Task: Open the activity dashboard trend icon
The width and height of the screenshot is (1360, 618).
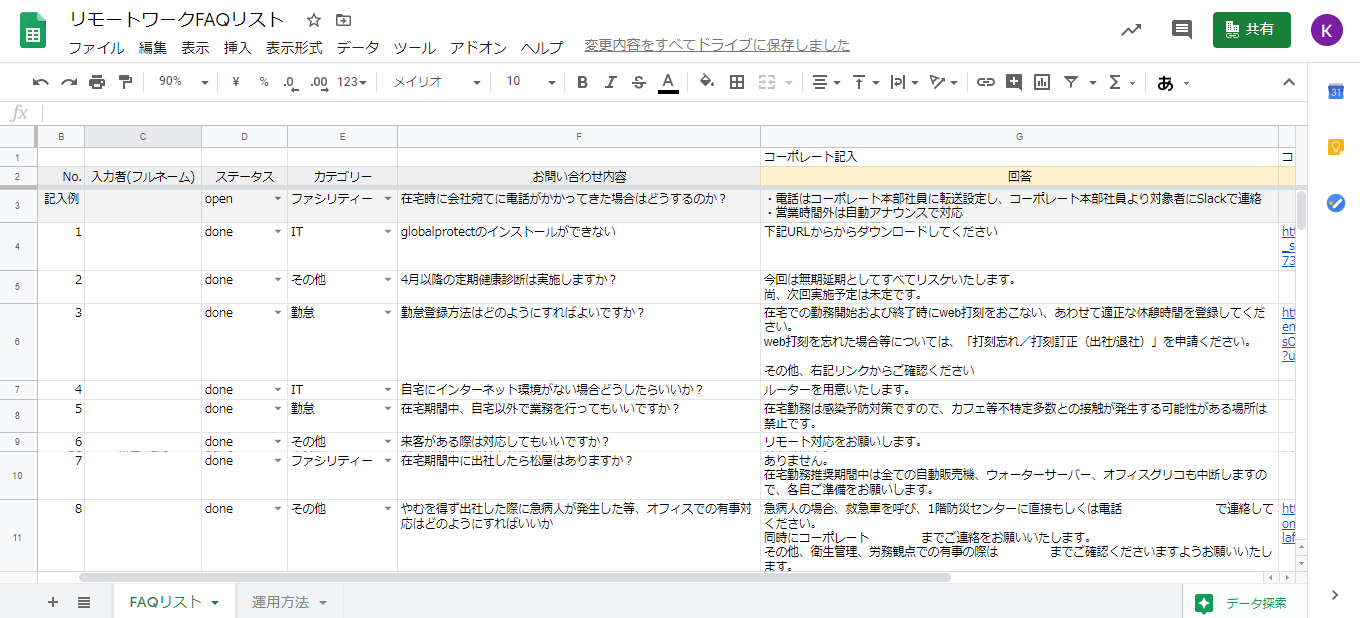Action: pyautogui.click(x=1131, y=30)
